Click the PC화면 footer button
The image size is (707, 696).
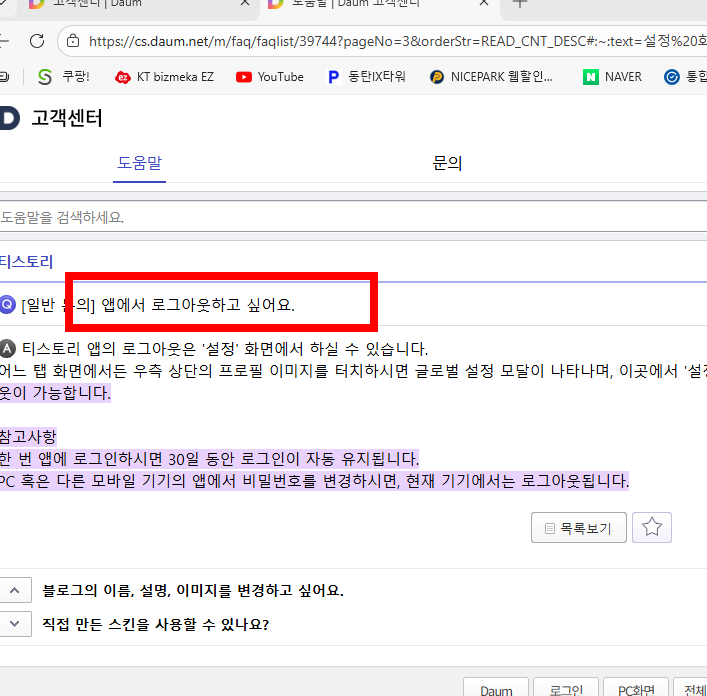point(636,688)
